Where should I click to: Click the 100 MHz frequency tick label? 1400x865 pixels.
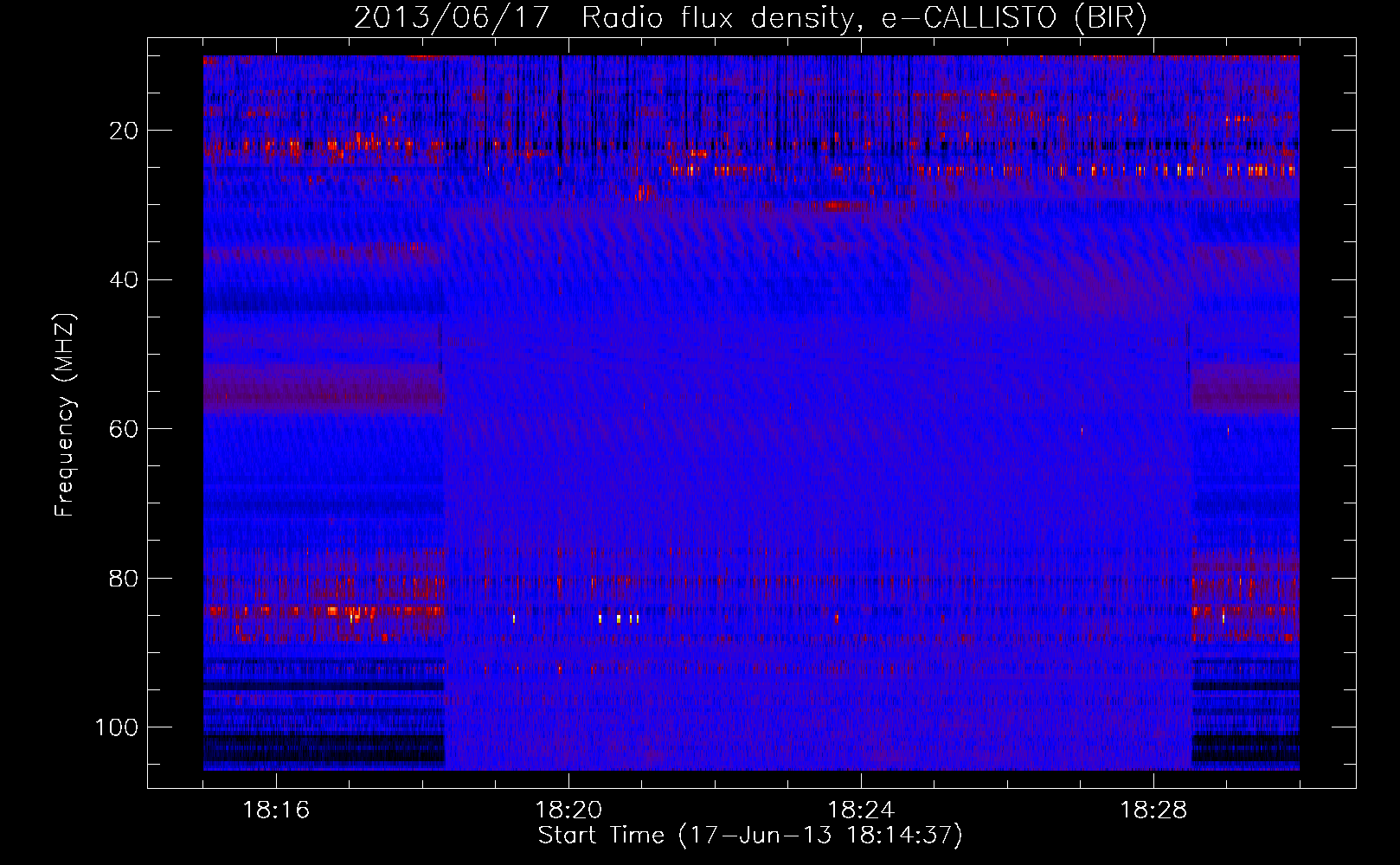click(117, 727)
